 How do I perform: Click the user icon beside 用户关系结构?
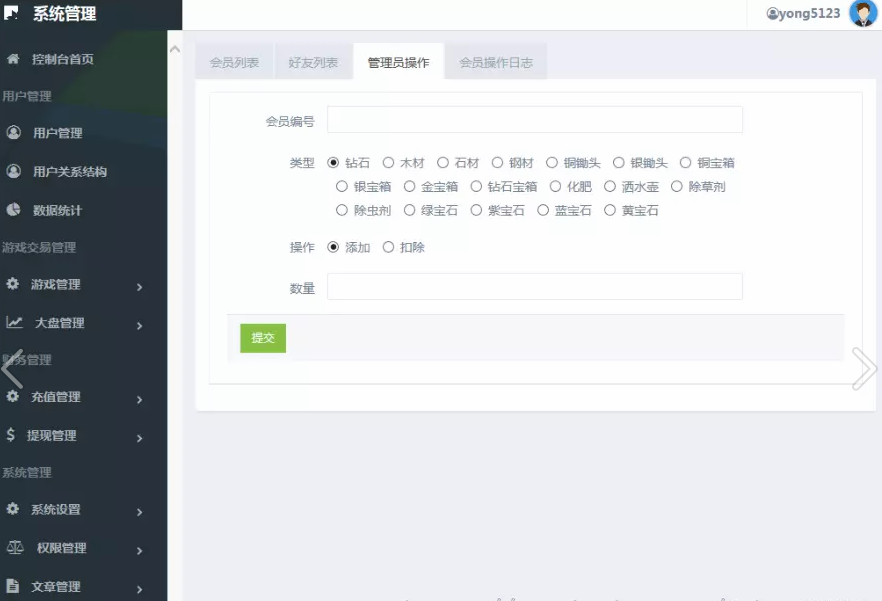tap(14, 171)
